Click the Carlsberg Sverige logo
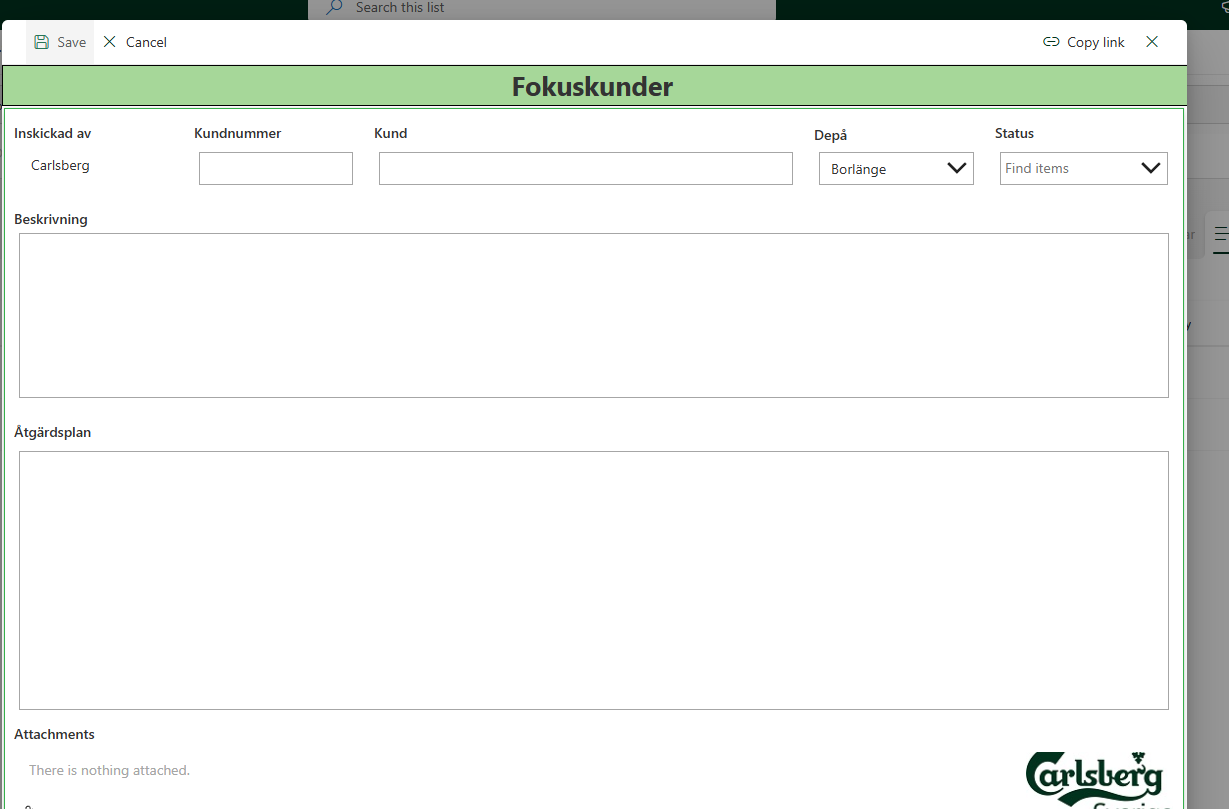Screen dimensions: 1229x809 pos(1095,779)
